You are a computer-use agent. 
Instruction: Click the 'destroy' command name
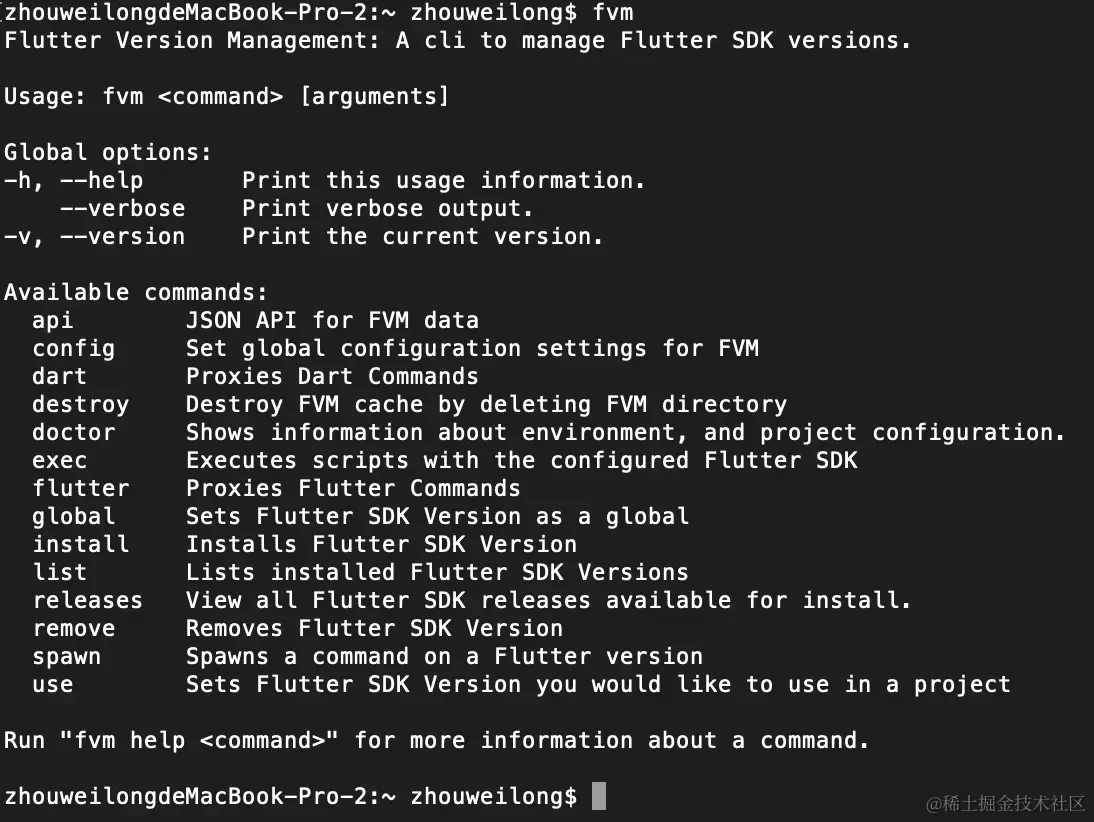click(80, 405)
